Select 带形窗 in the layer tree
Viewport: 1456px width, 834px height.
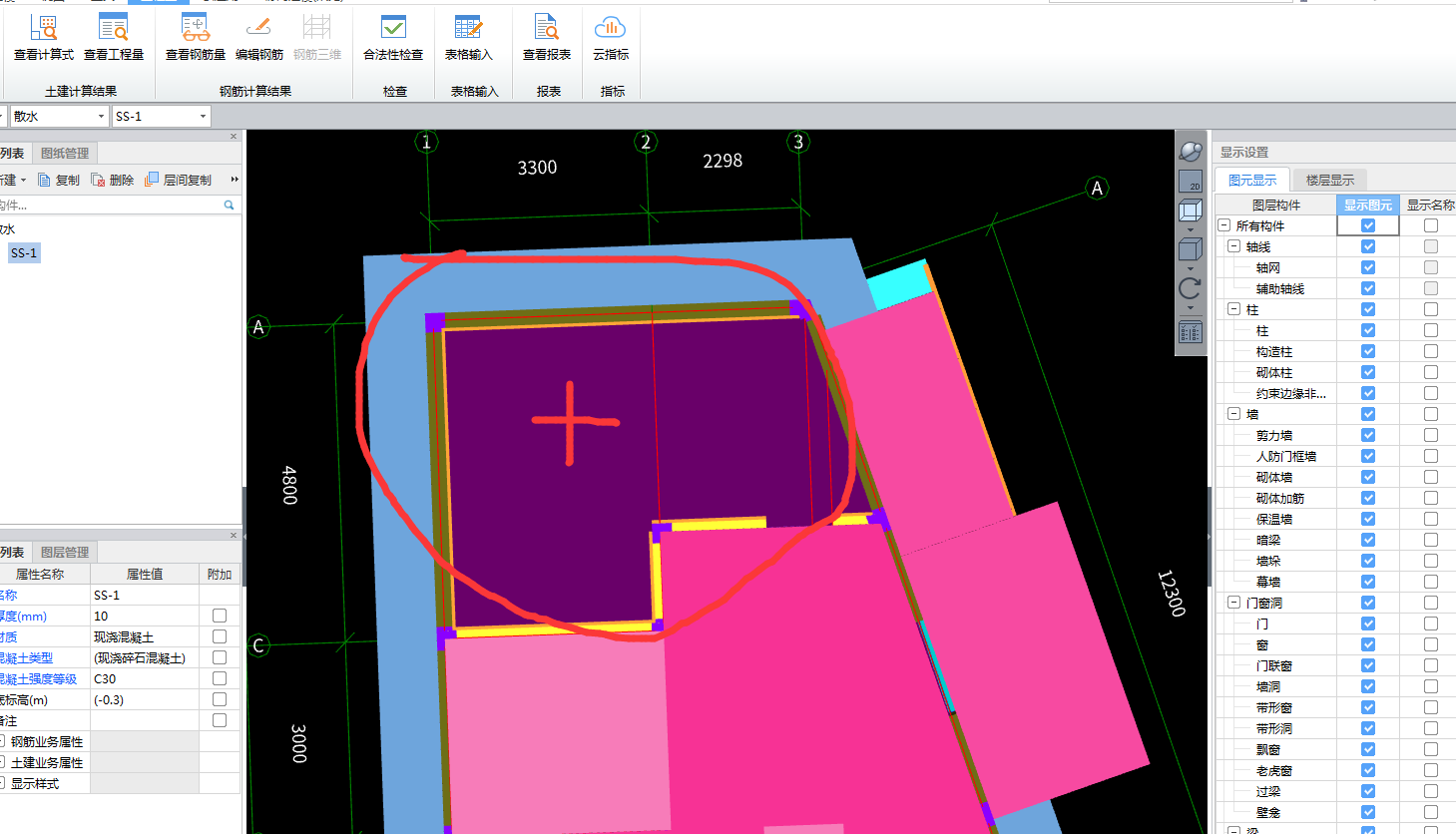(1273, 707)
